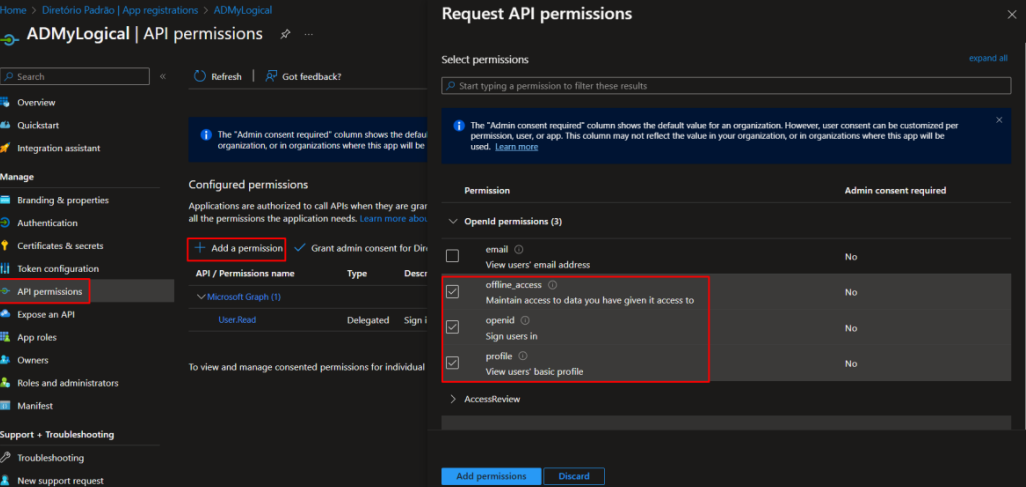
Task: Collapse sidebar with double chevron icon
Action: click(163, 77)
